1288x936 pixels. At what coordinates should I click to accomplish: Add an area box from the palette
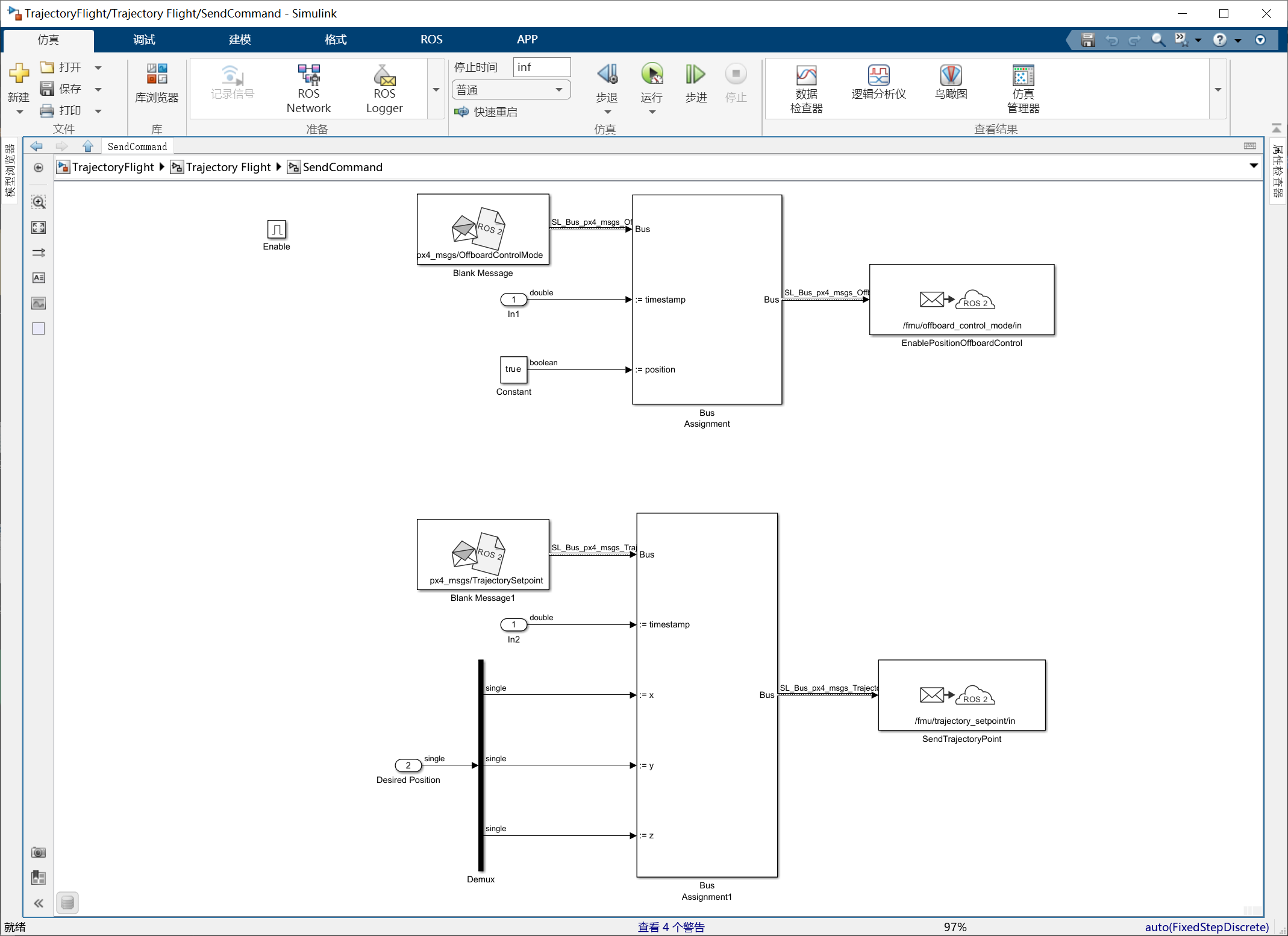pyautogui.click(x=39, y=328)
